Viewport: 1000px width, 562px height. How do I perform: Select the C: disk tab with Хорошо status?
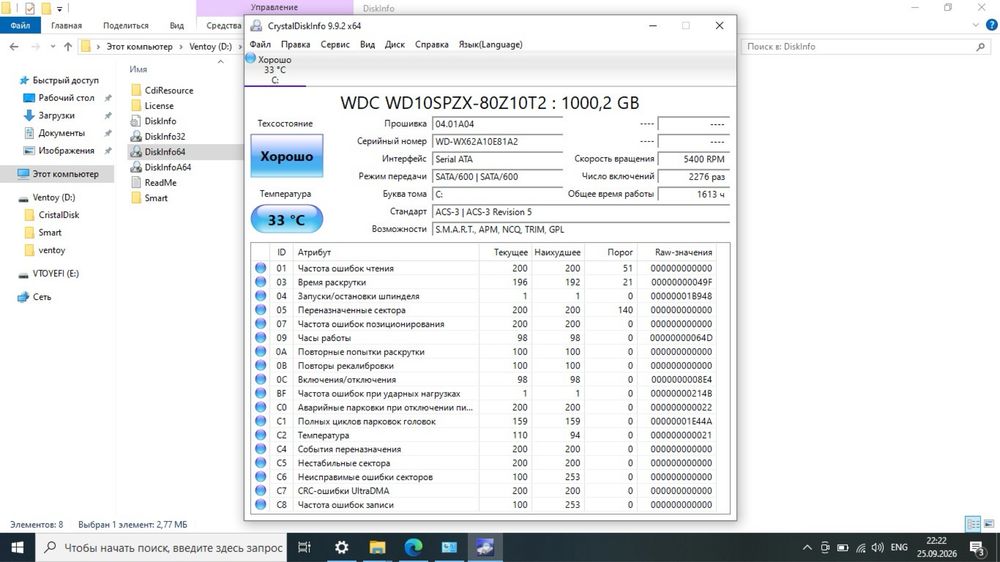275,70
